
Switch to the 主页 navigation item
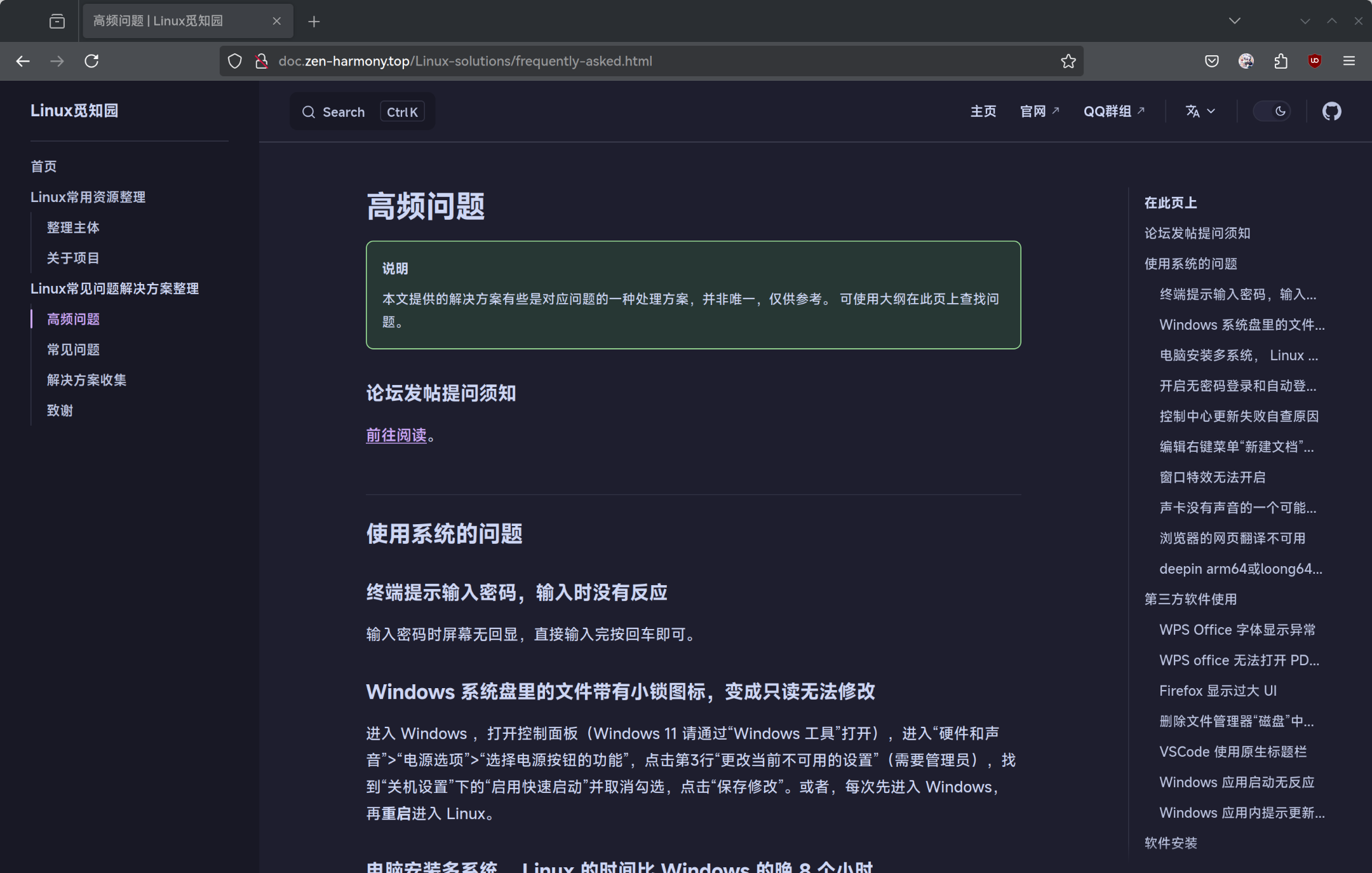983,111
